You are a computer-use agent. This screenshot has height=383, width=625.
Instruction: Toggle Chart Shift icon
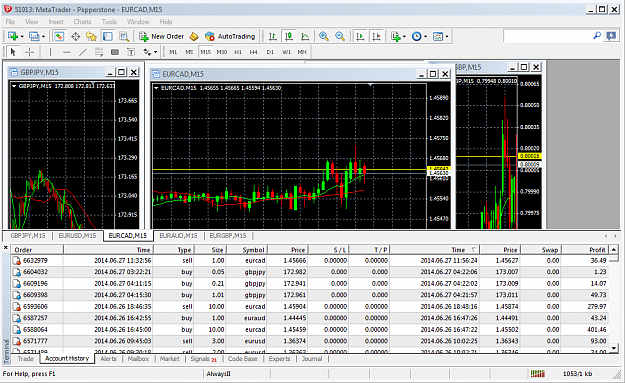[376, 36]
